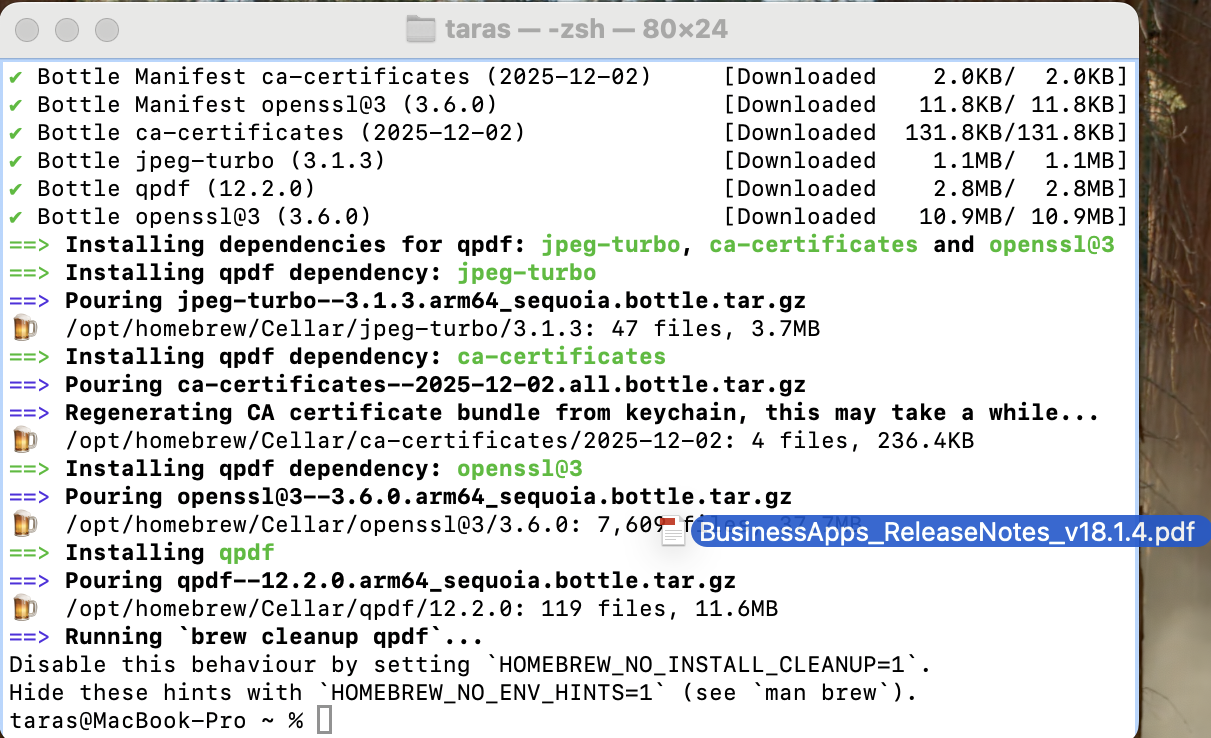Click the Downloaded 131.8KB/131.8KB progress readout
Screen dimensions: 1211x738
(x=925, y=132)
